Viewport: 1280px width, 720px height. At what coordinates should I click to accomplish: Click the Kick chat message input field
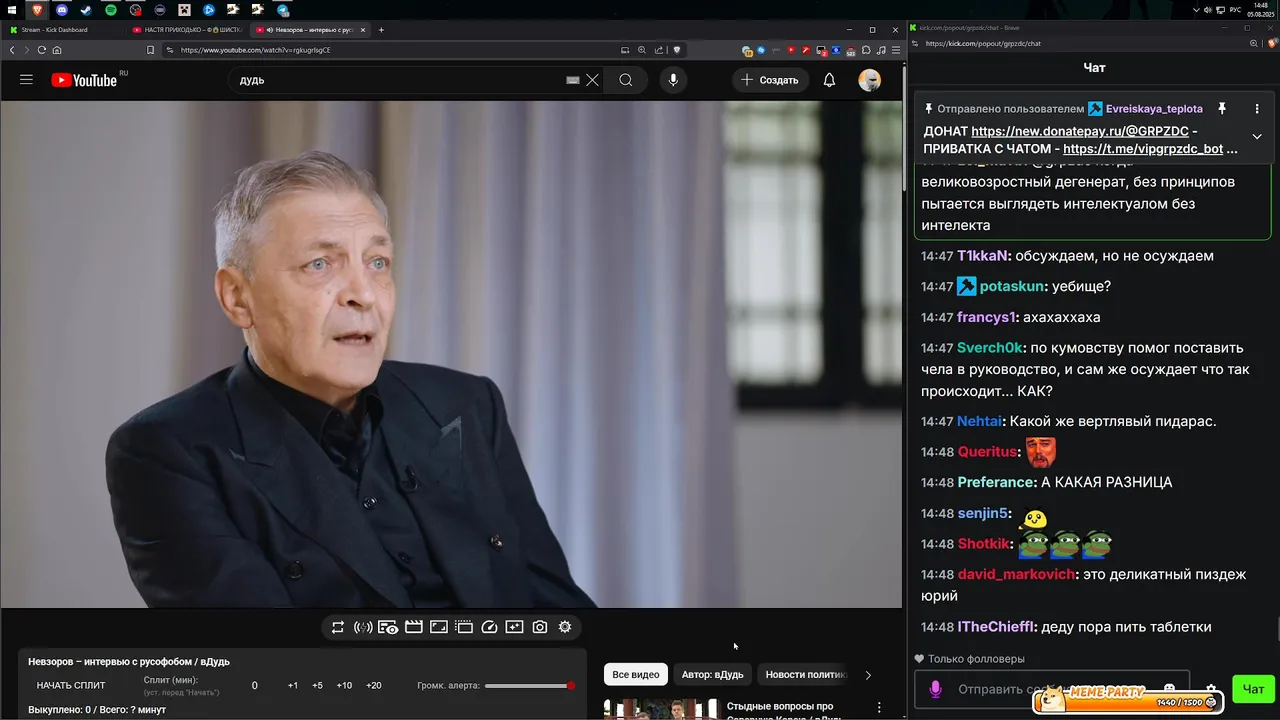tap(1052, 689)
